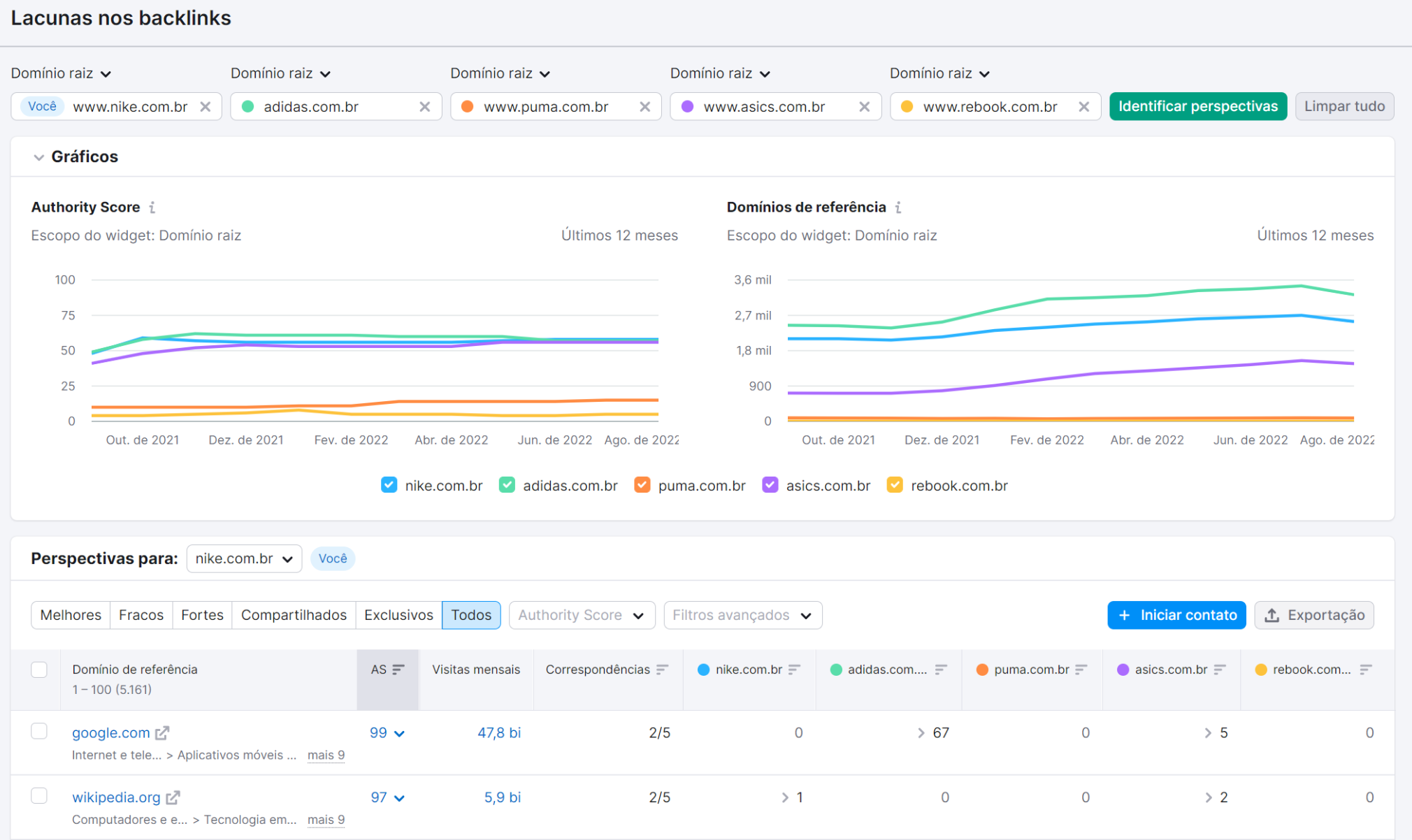Sort by AS column icon
Viewport: 1412px width, 840px height.
(x=398, y=669)
